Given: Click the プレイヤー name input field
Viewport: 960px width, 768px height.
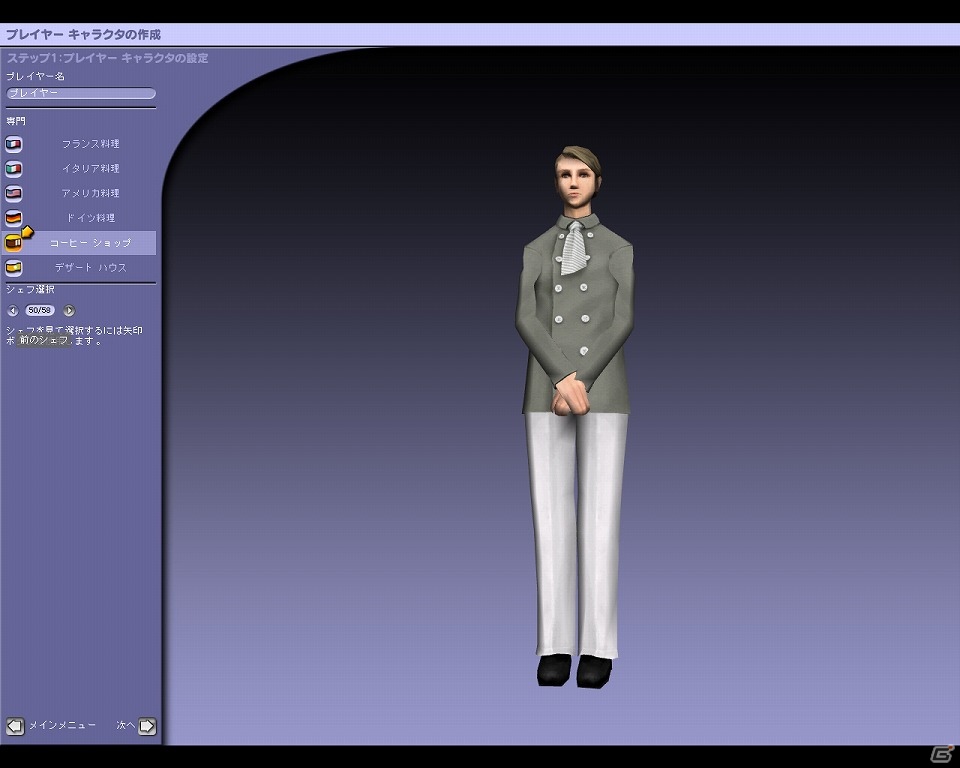Looking at the screenshot, I should [81, 93].
